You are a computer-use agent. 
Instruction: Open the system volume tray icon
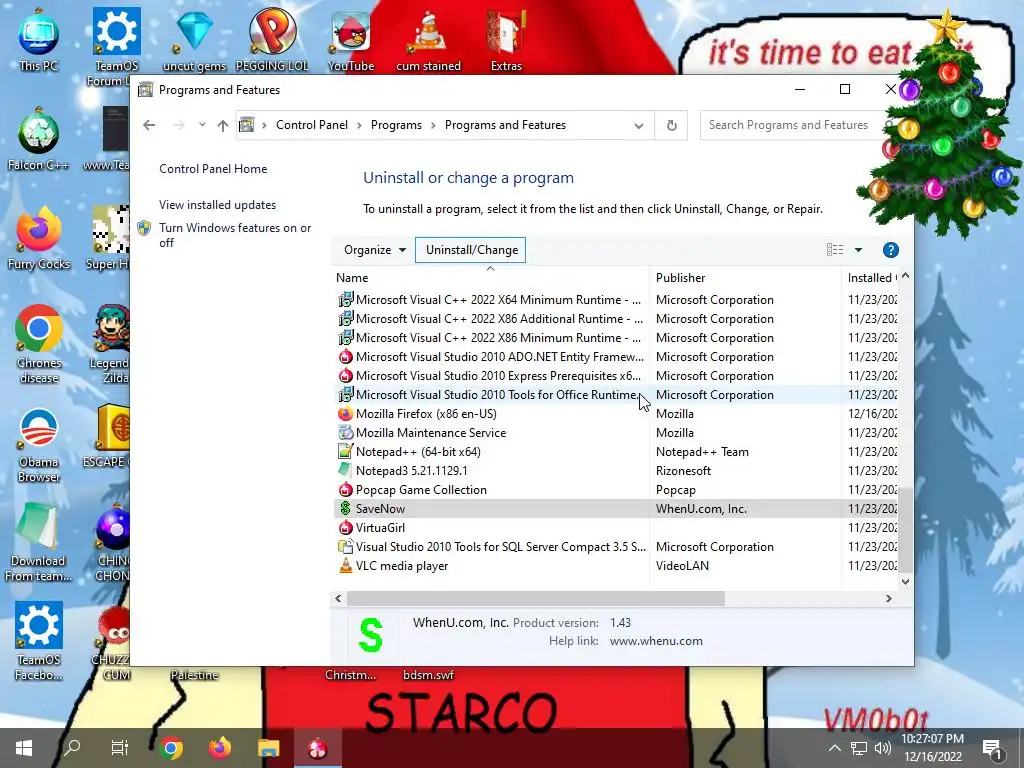click(x=882, y=748)
